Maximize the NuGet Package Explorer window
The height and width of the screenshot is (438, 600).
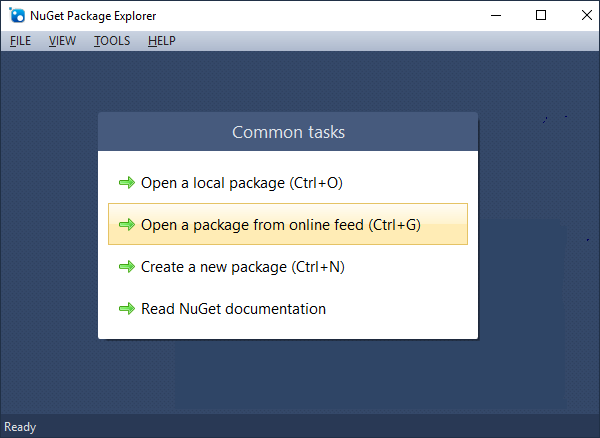pyautogui.click(x=541, y=16)
